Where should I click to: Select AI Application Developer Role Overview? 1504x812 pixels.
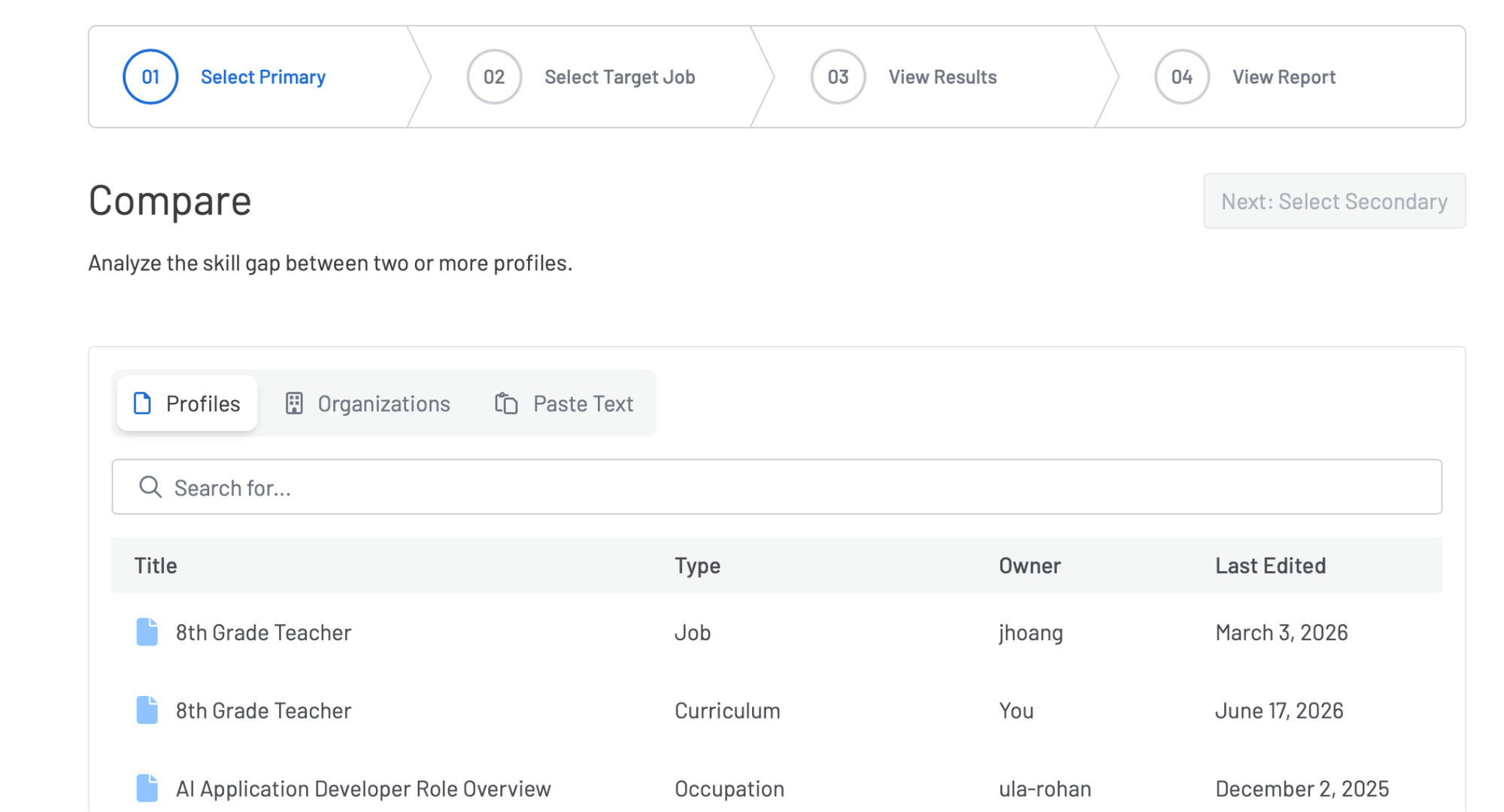(x=363, y=789)
